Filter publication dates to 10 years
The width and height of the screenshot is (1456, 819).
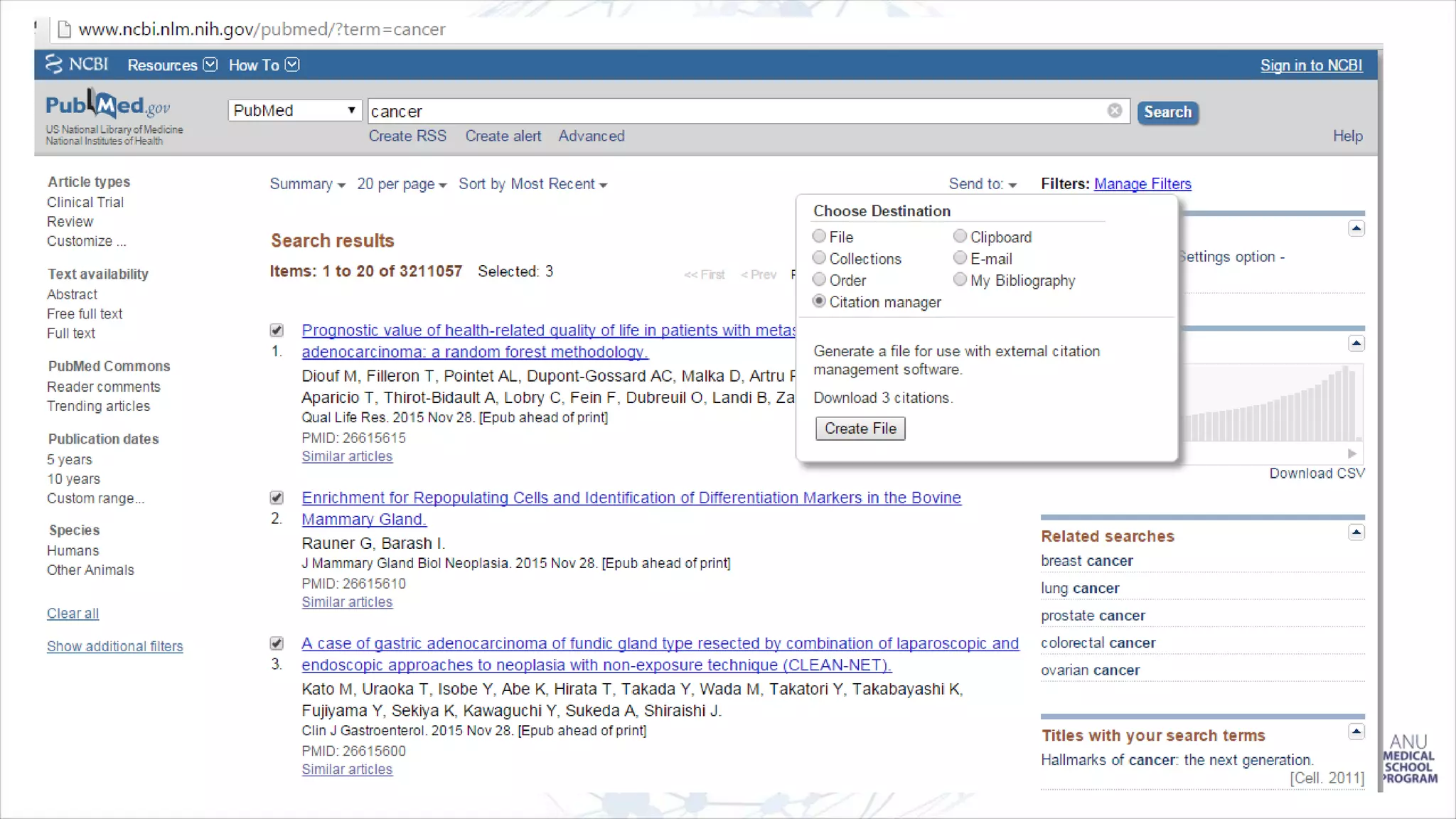73,479
